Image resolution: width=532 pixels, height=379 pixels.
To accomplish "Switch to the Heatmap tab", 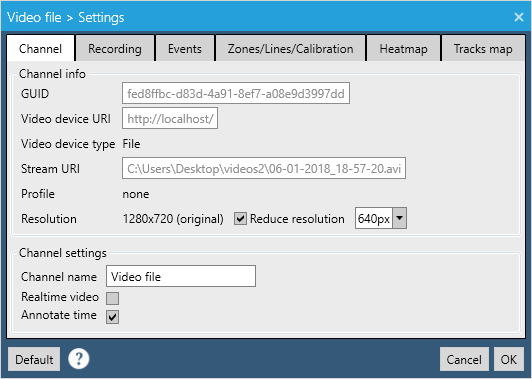I will [403, 49].
